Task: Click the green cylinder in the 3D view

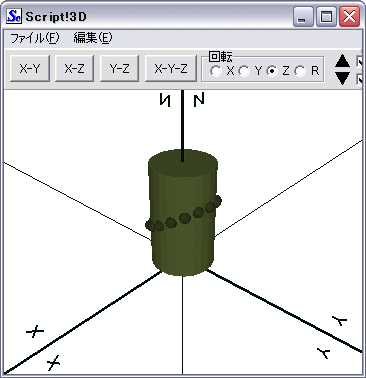Action: [x=183, y=213]
